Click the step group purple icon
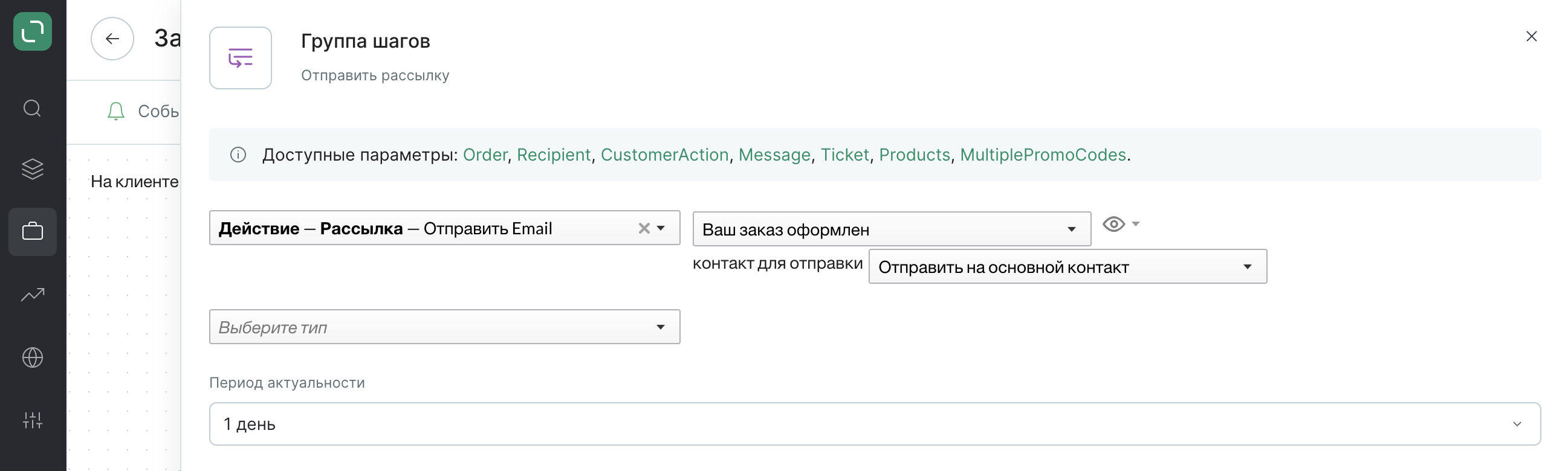This screenshot has width=1568, height=471. 241,58
